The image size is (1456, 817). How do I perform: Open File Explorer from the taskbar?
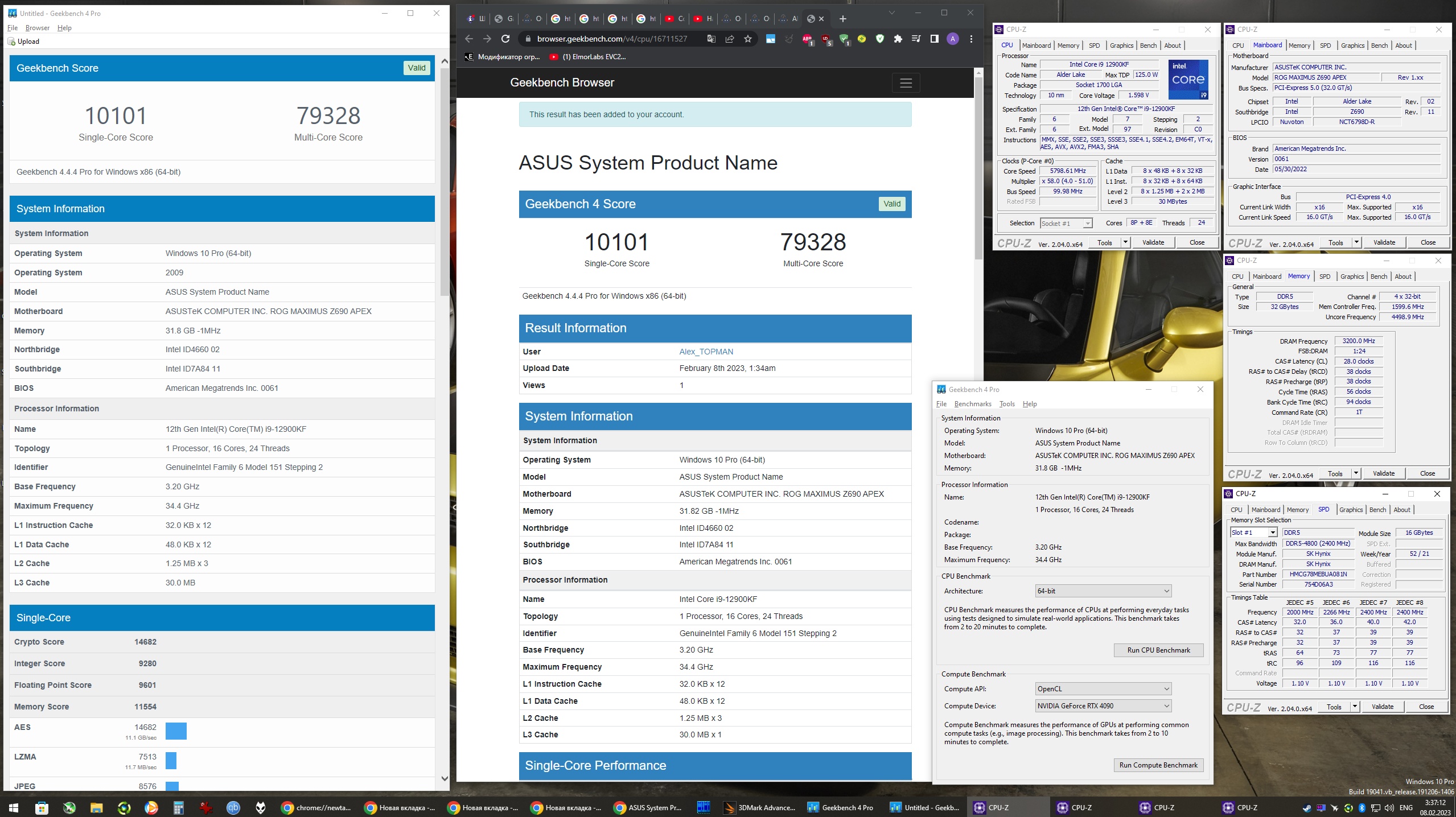click(x=96, y=807)
